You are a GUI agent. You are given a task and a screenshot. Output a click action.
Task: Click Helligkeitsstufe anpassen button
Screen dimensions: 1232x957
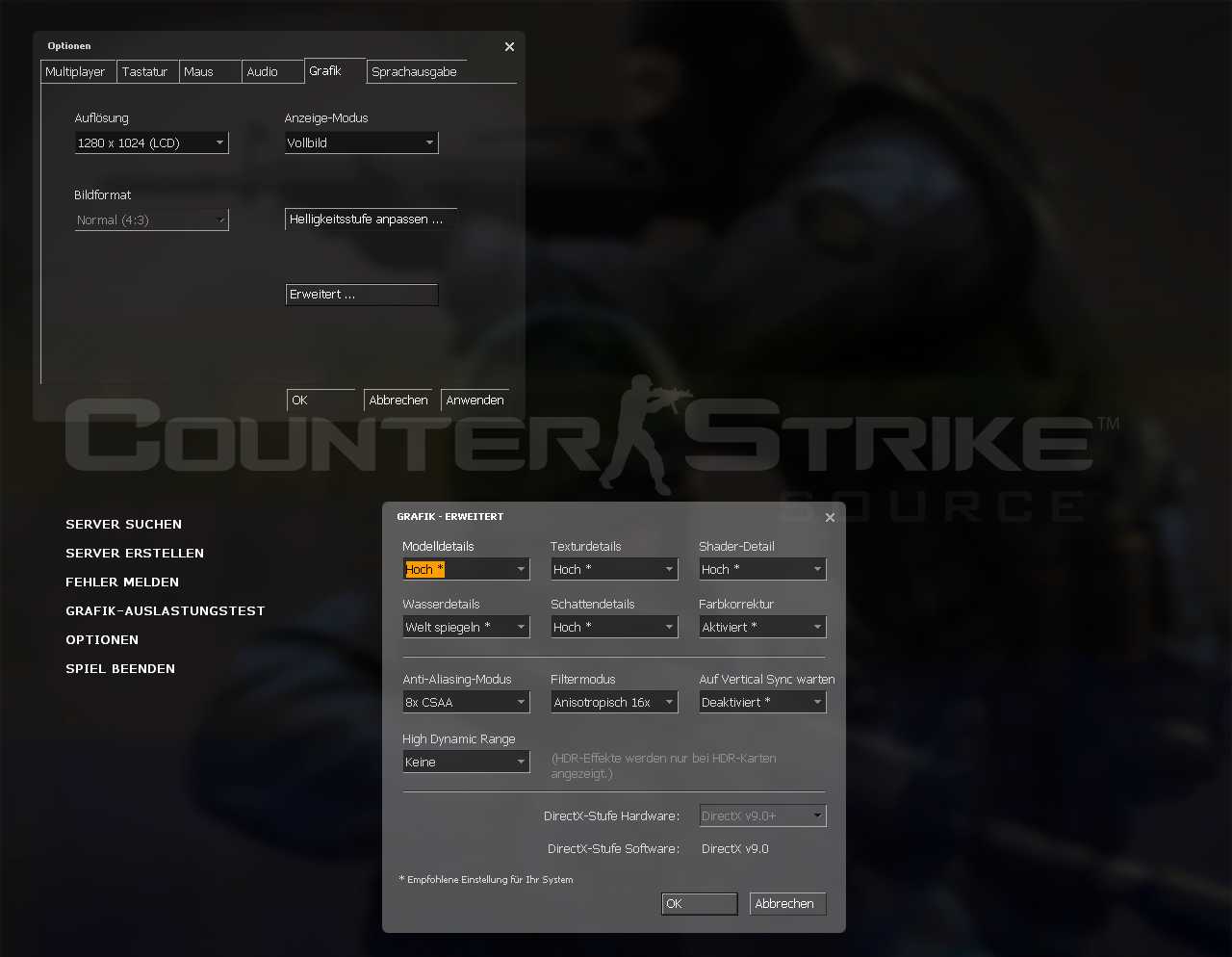click(371, 220)
